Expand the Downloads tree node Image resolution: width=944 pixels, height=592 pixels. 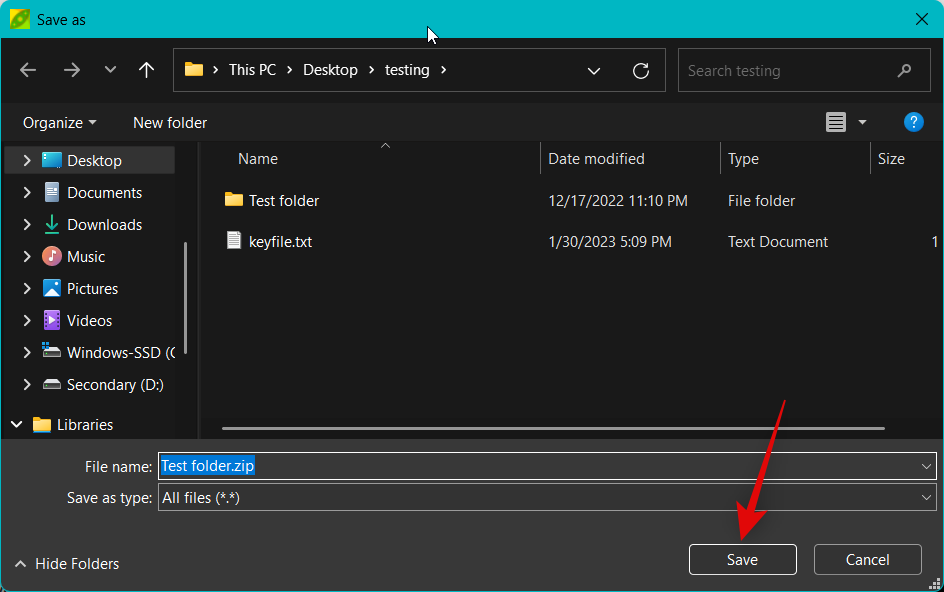[27, 225]
